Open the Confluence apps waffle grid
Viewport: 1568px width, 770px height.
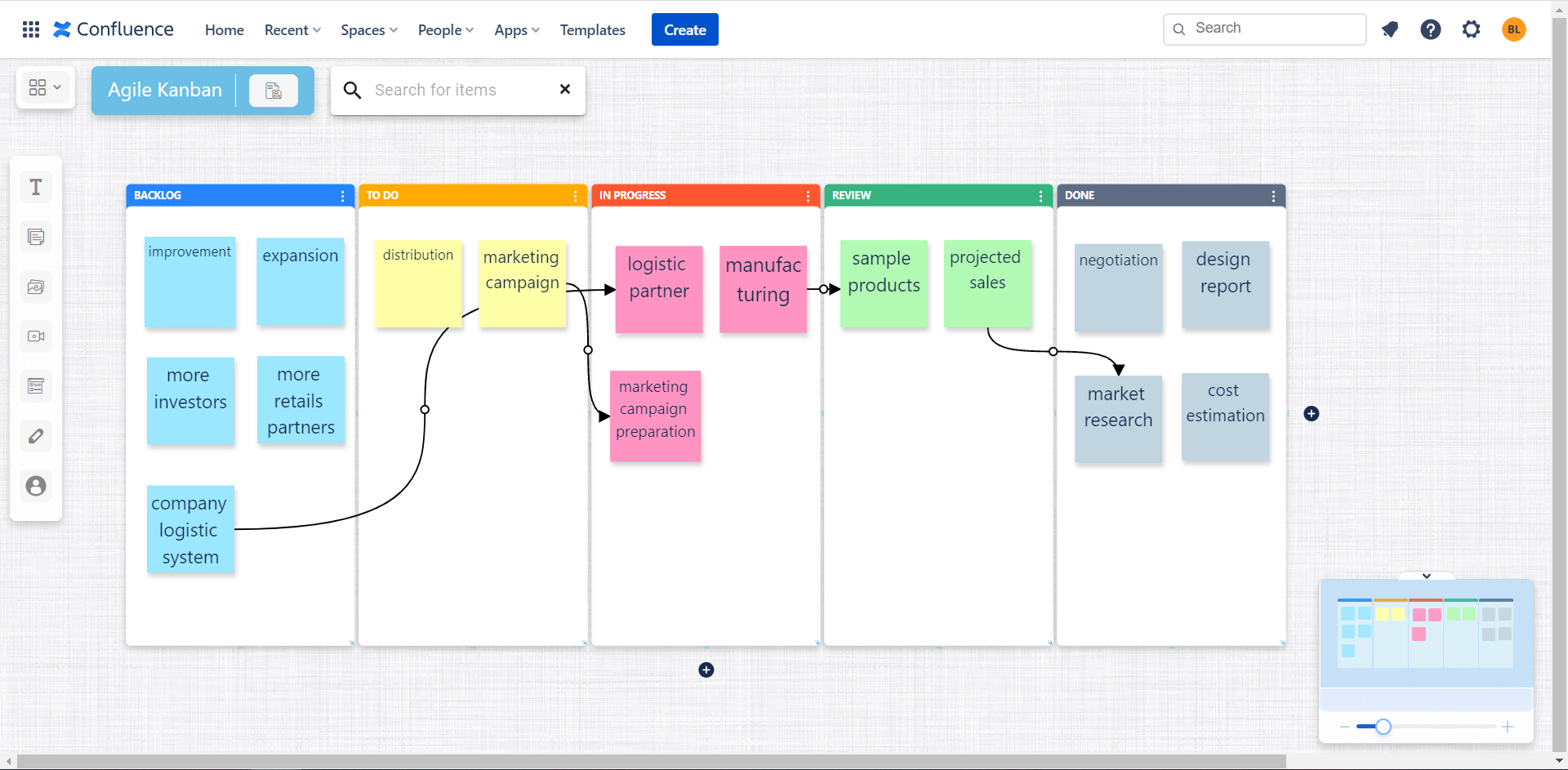click(x=30, y=29)
